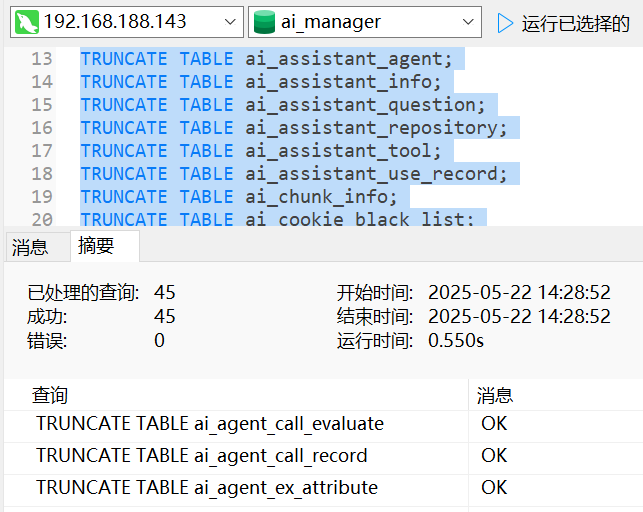
Task: Click the ai_assistant_question statement in editor
Action: click(x=282, y=105)
